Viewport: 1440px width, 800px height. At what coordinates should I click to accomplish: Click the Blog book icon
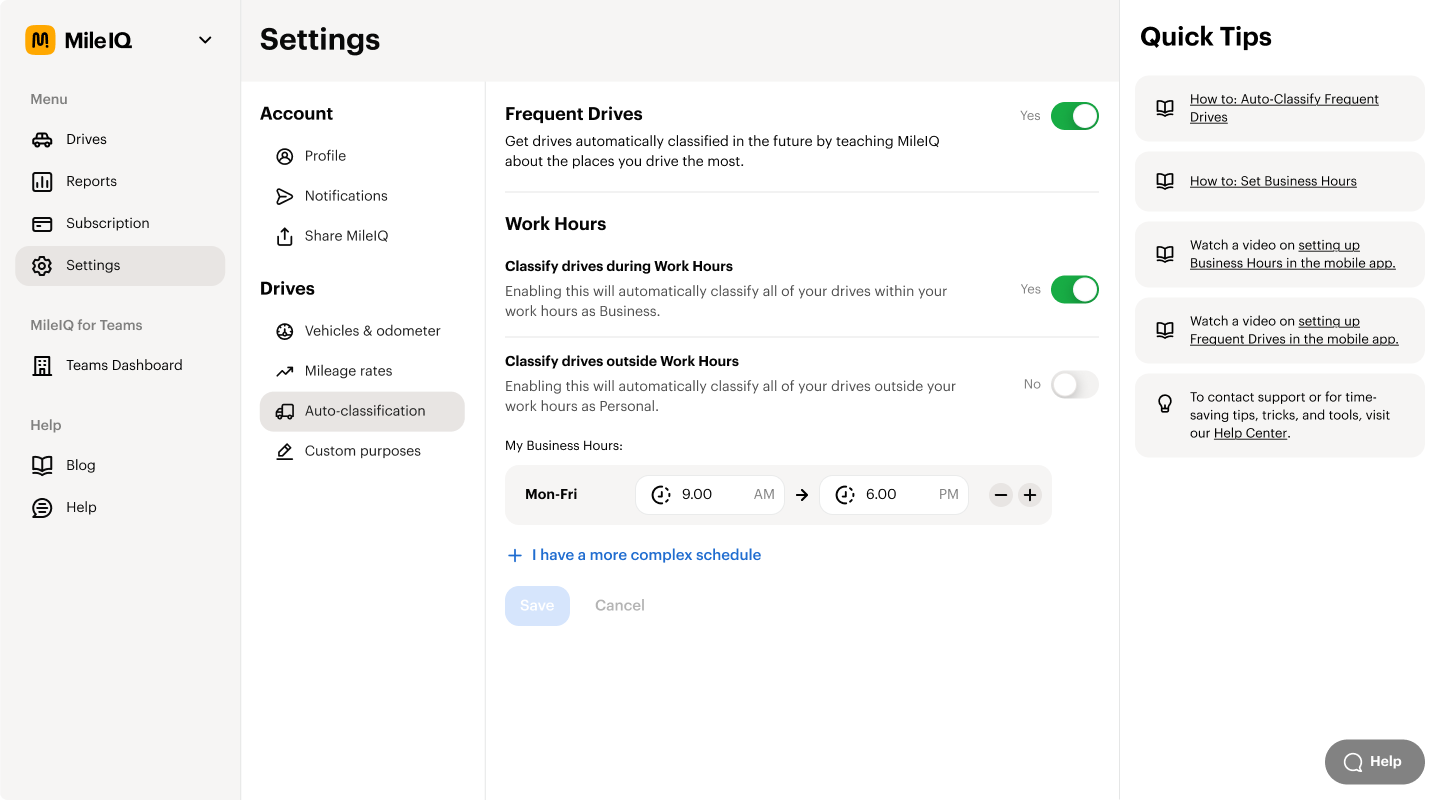(41, 465)
